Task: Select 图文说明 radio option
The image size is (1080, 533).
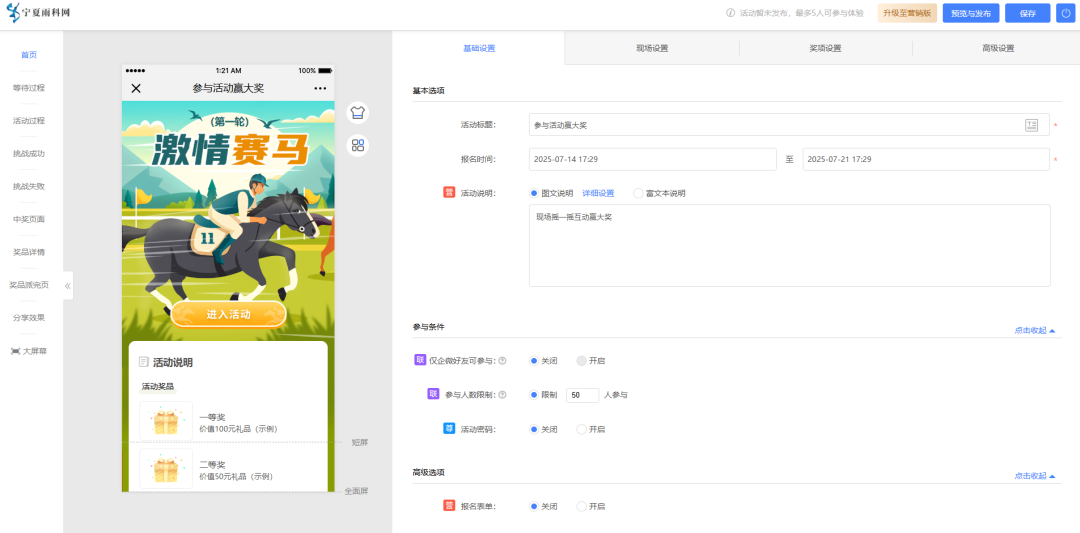Action: [534, 194]
